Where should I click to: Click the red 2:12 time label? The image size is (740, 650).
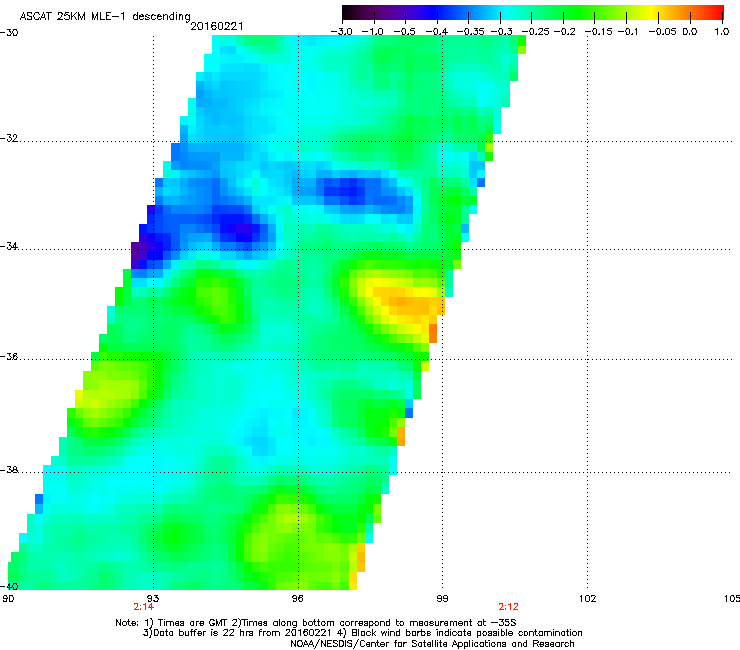(x=508, y=607)
